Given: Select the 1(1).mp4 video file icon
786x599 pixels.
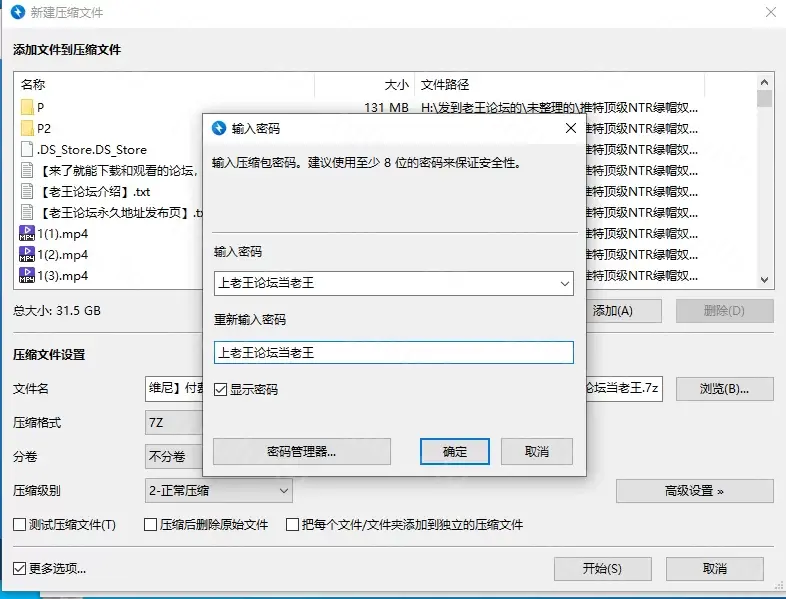Looking at the screenshot, I should pos(27,234).
